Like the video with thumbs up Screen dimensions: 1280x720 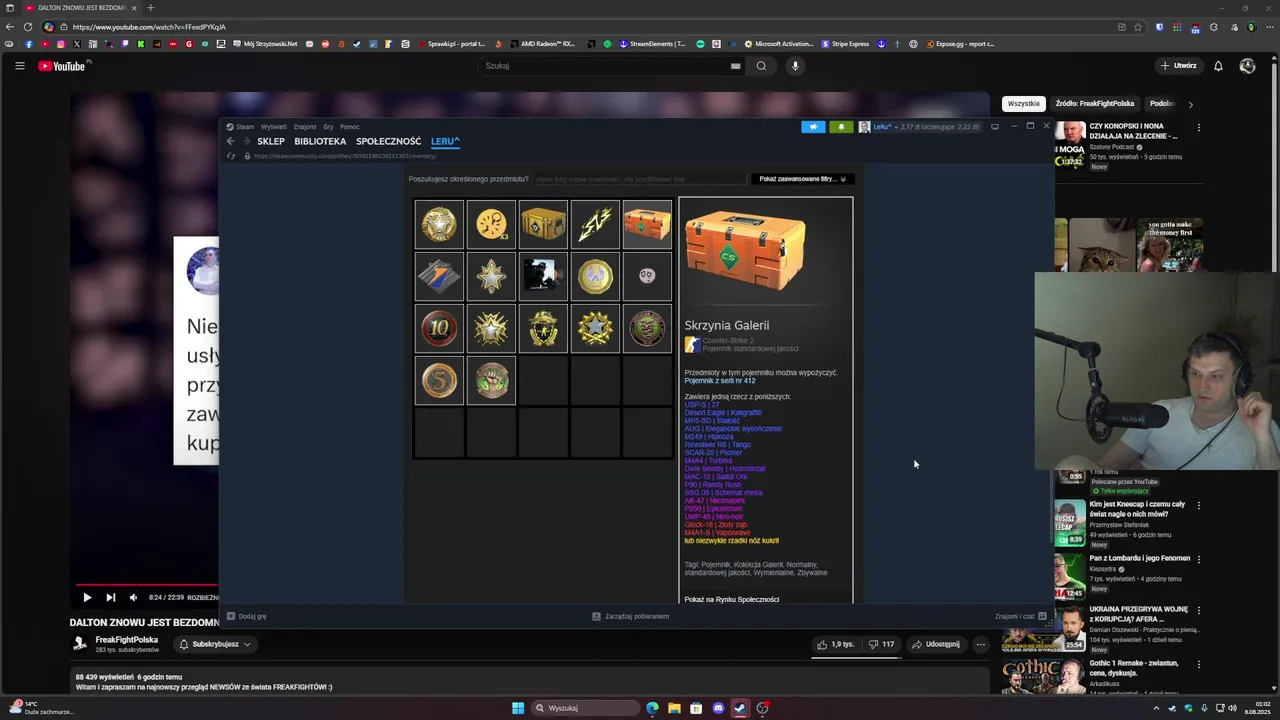[x=835, y=644]
